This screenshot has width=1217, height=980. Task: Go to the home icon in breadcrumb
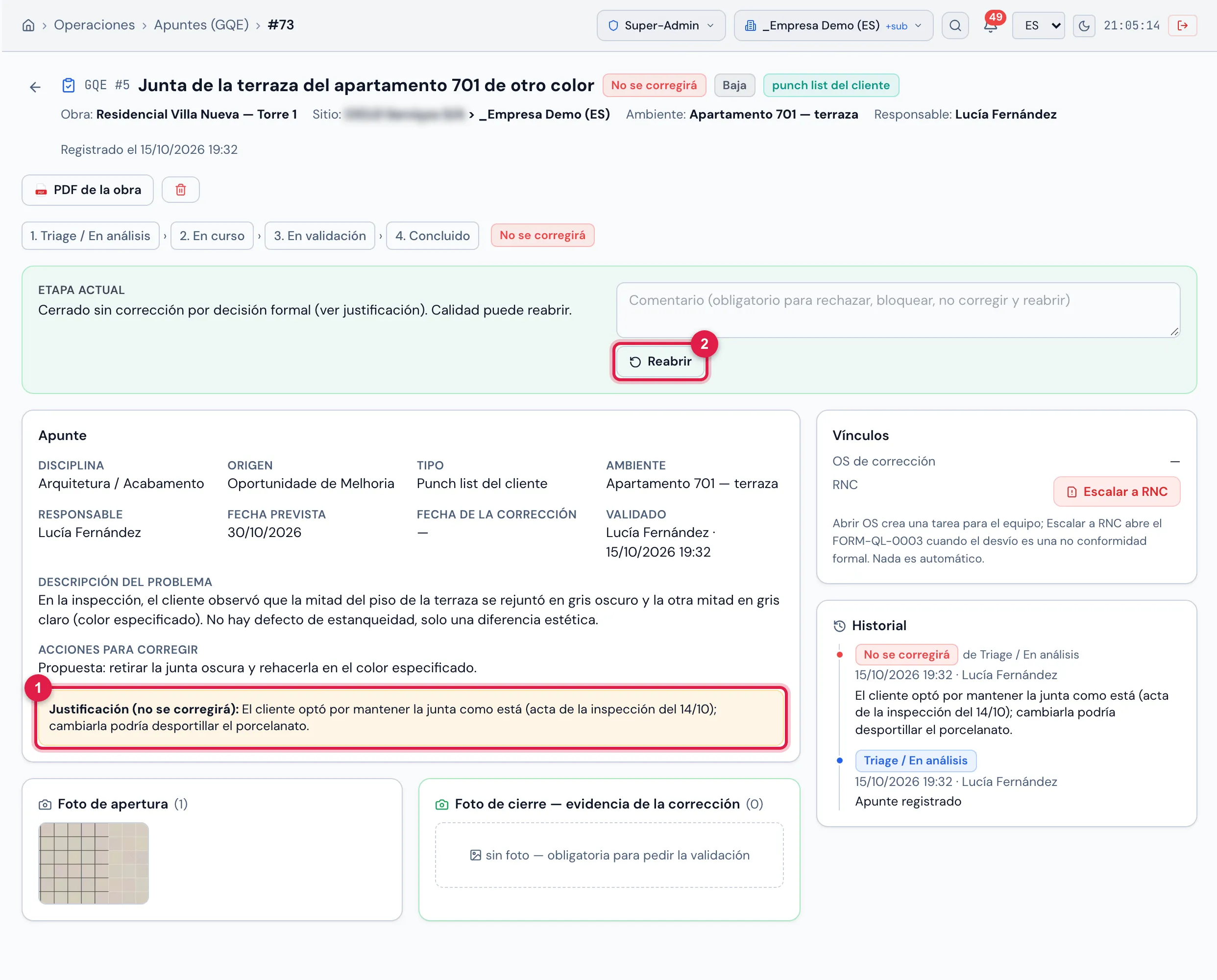point(28,25)
